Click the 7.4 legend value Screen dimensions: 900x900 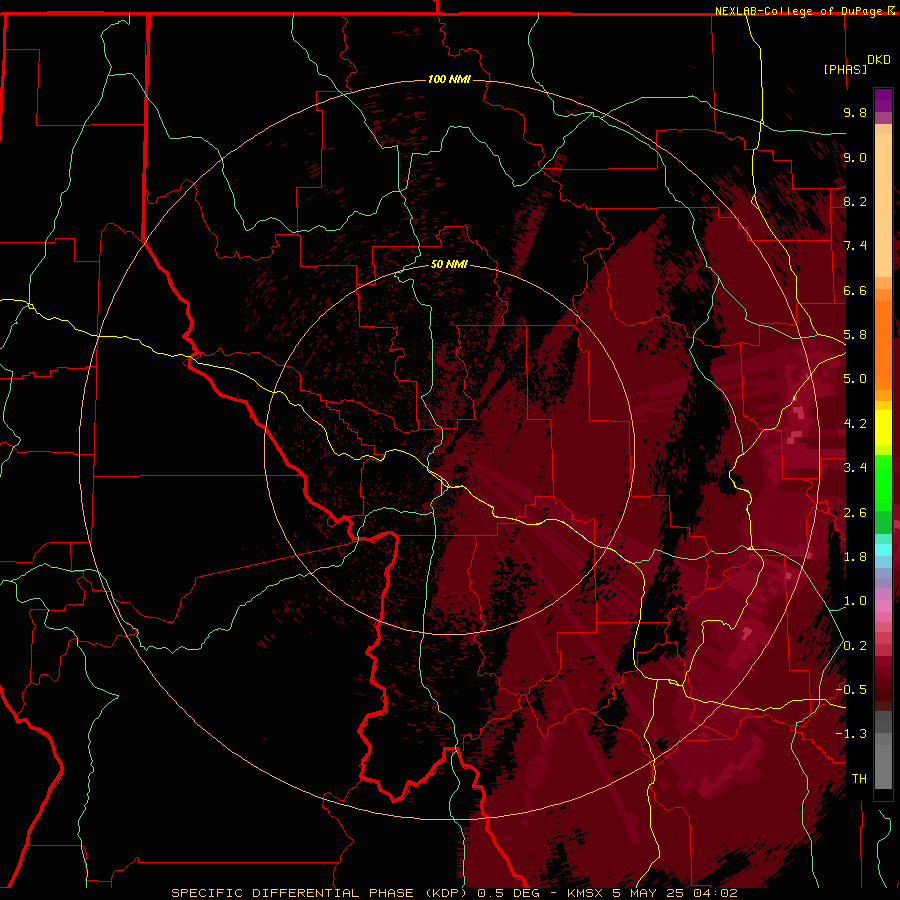[x=855, y=246]
